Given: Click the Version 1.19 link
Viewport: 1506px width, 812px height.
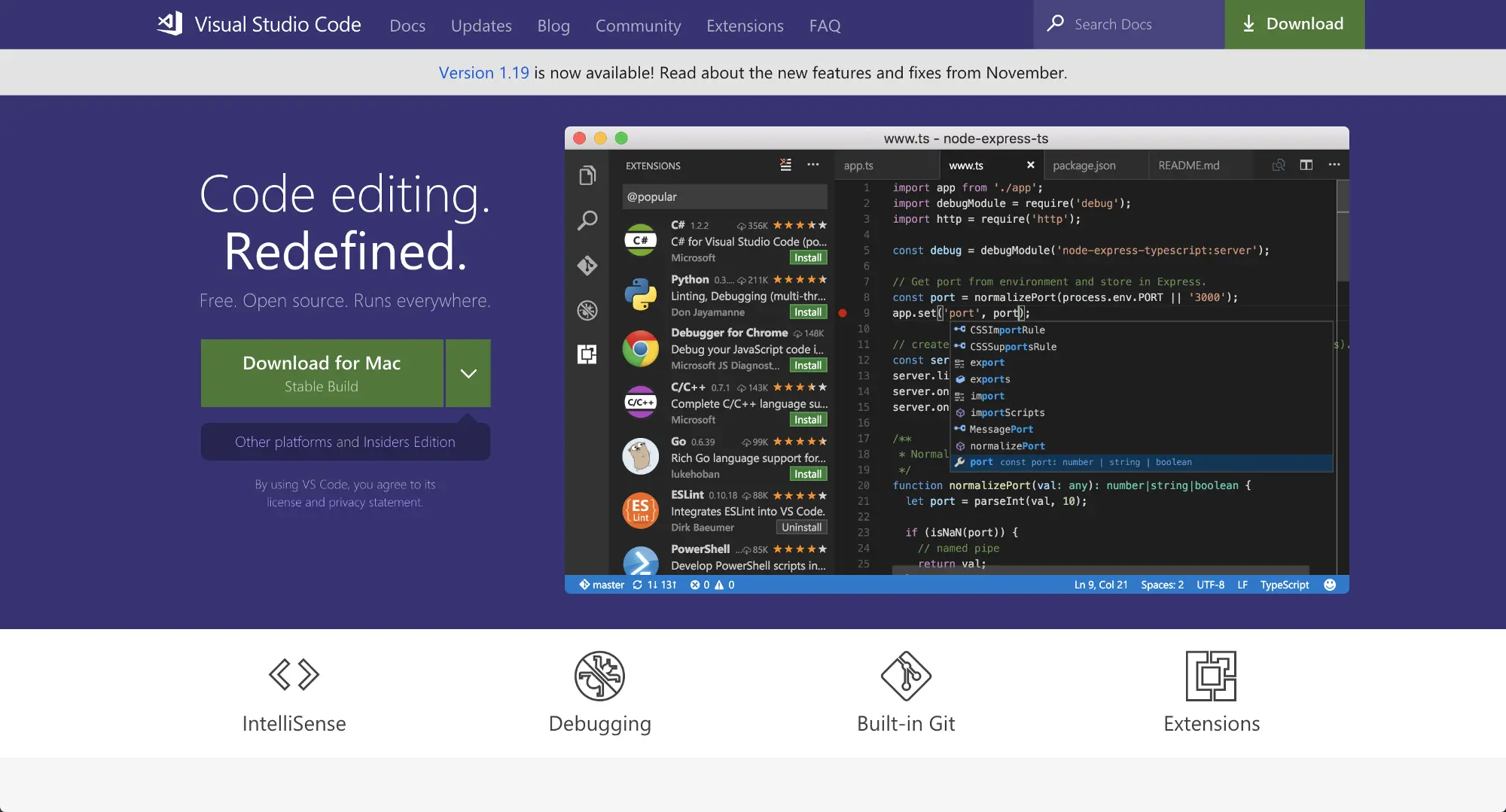Looking at the screenshot, I should pos(483,72).
